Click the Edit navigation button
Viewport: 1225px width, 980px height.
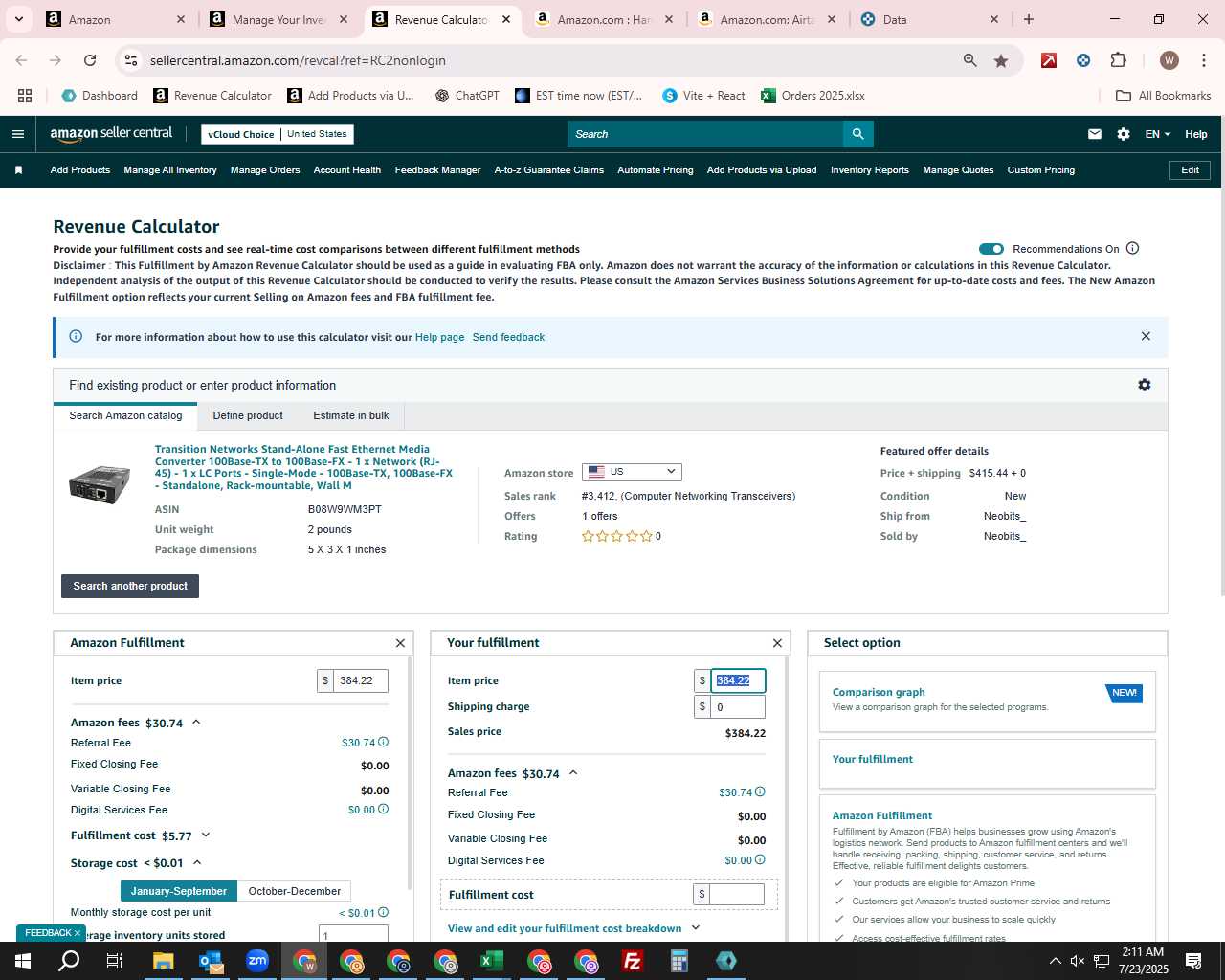(x=1190, y=170)
